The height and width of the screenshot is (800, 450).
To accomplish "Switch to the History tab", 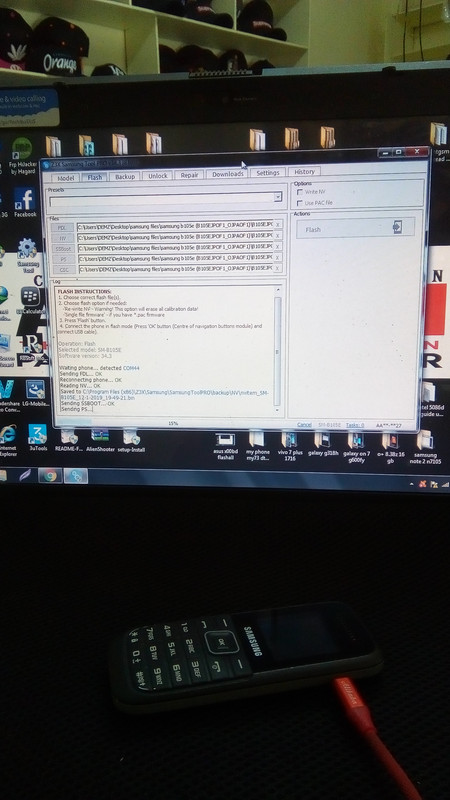I will [x=304, y=171].
